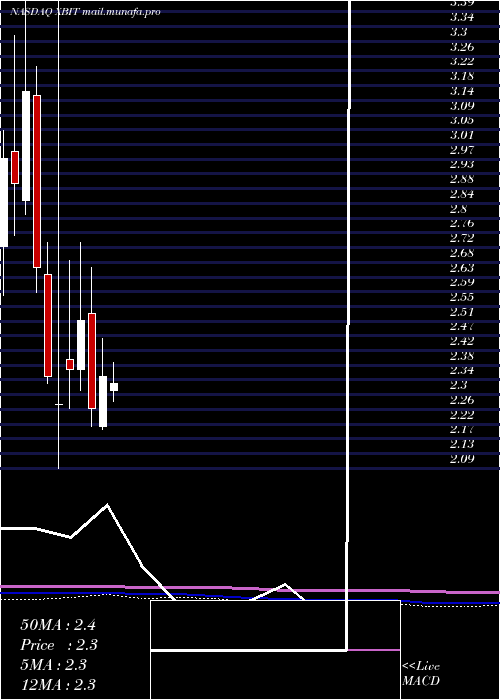Click the 3.01 price axis label
500x700 pixels.
coord(462,135)
